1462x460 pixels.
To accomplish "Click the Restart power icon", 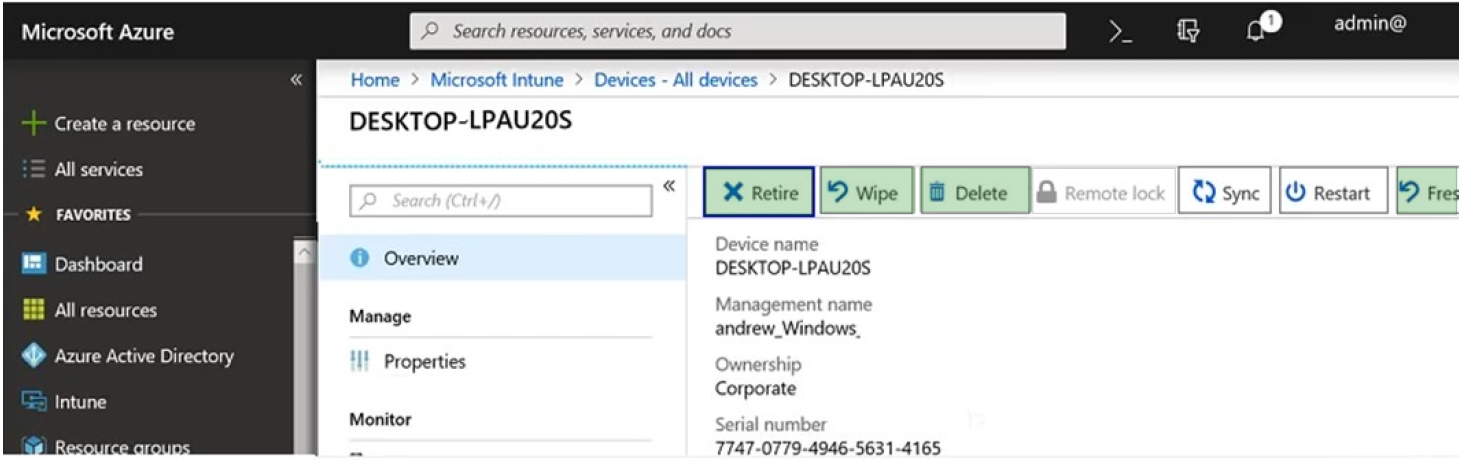I will 1296,192.
